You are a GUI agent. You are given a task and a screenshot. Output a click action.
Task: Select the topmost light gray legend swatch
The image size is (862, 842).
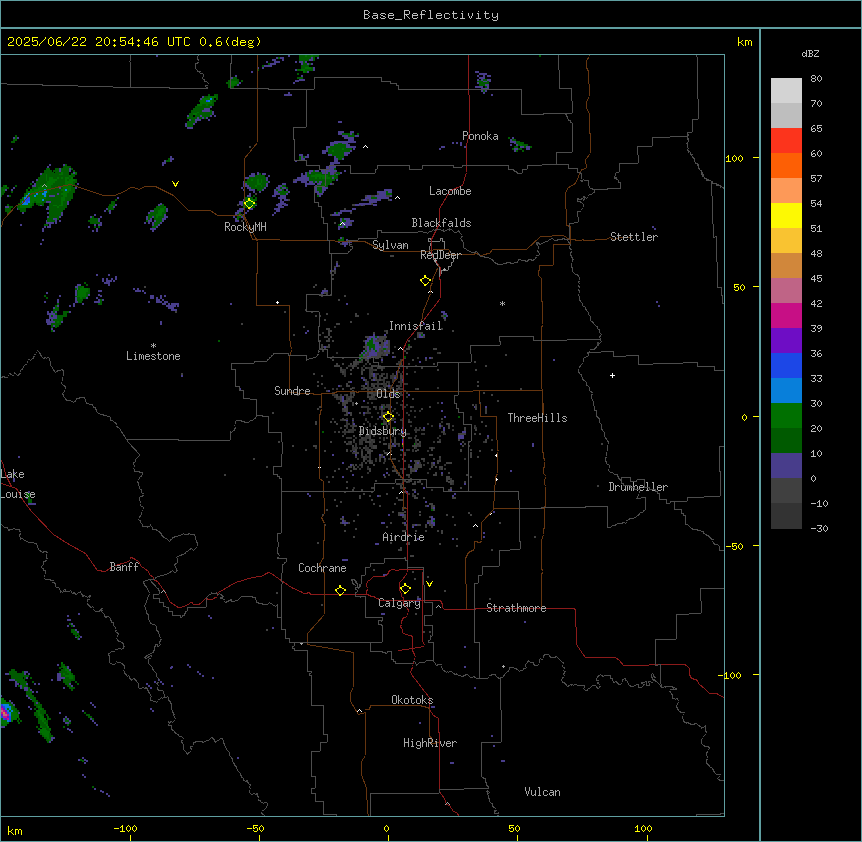786,91
